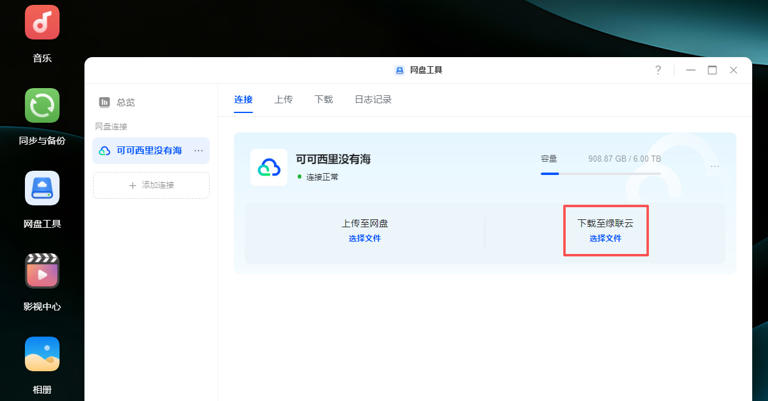This screenshot has height=401, width=768.
Task: Open the 相册 desktop icon
Action: click(x=42, y=354)
